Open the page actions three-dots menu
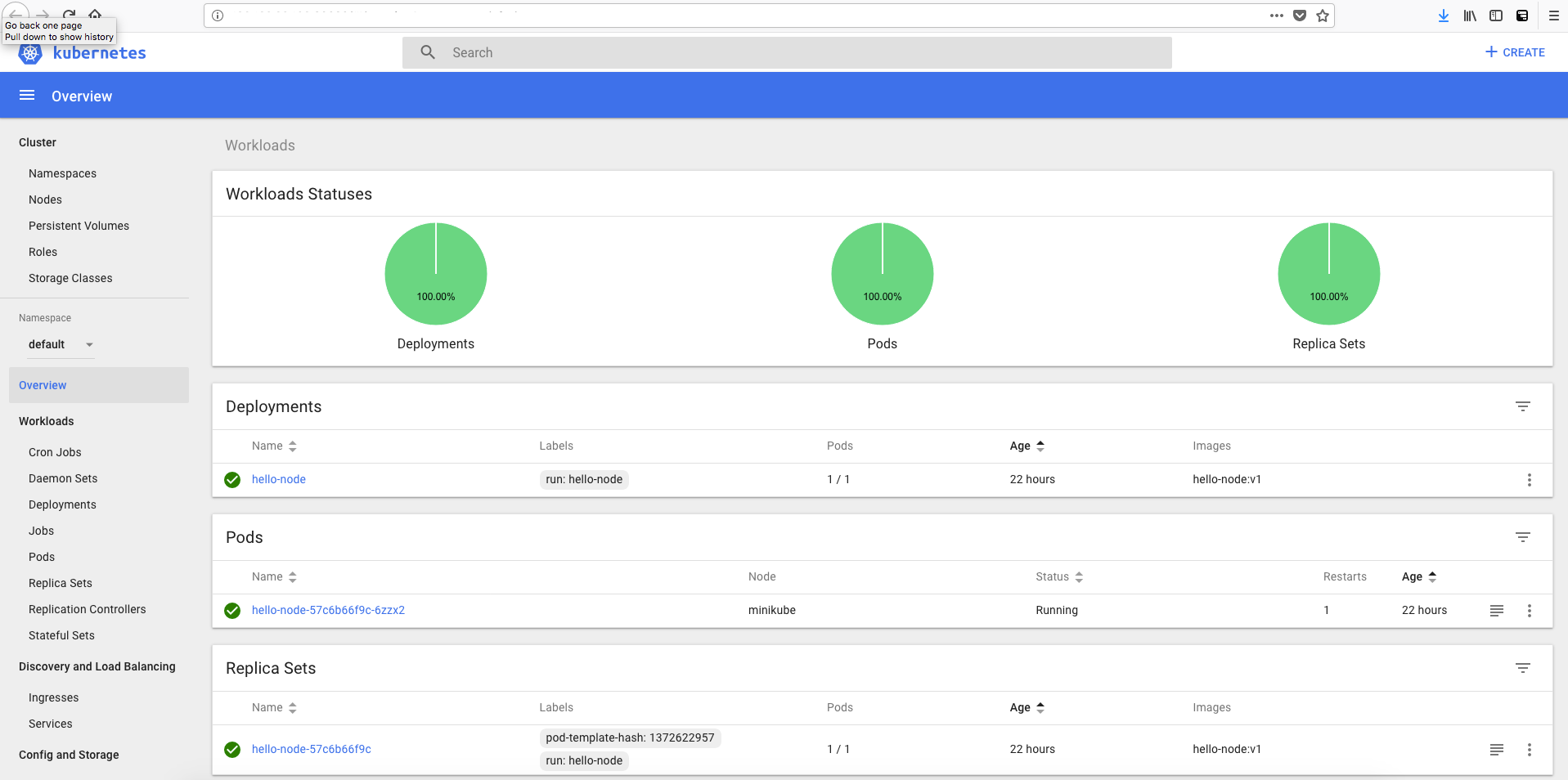This screenshot has height=780, width=1568. pos(1276,16)
